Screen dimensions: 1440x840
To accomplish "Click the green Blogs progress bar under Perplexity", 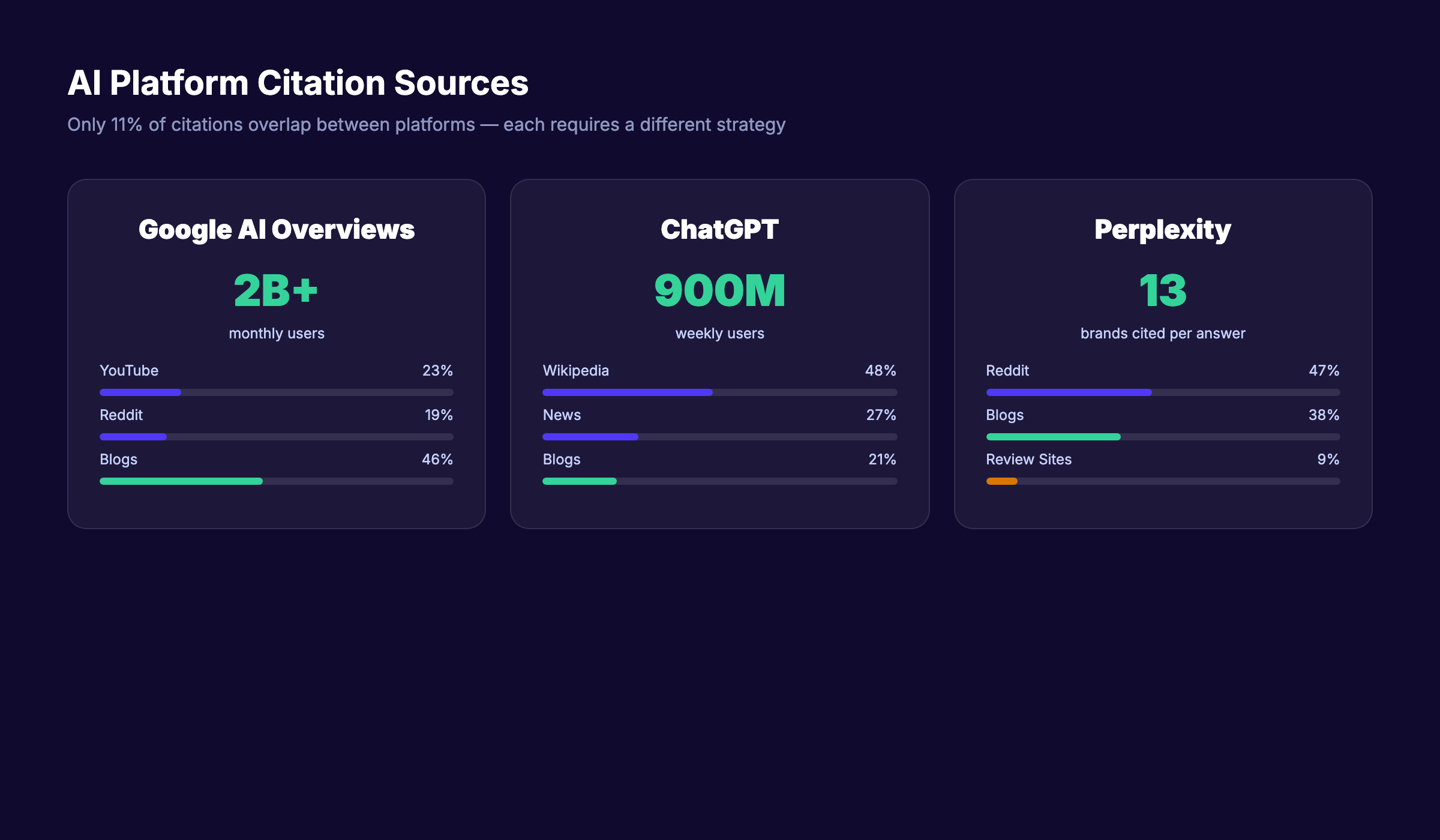I will click(x=1052, y=436).
